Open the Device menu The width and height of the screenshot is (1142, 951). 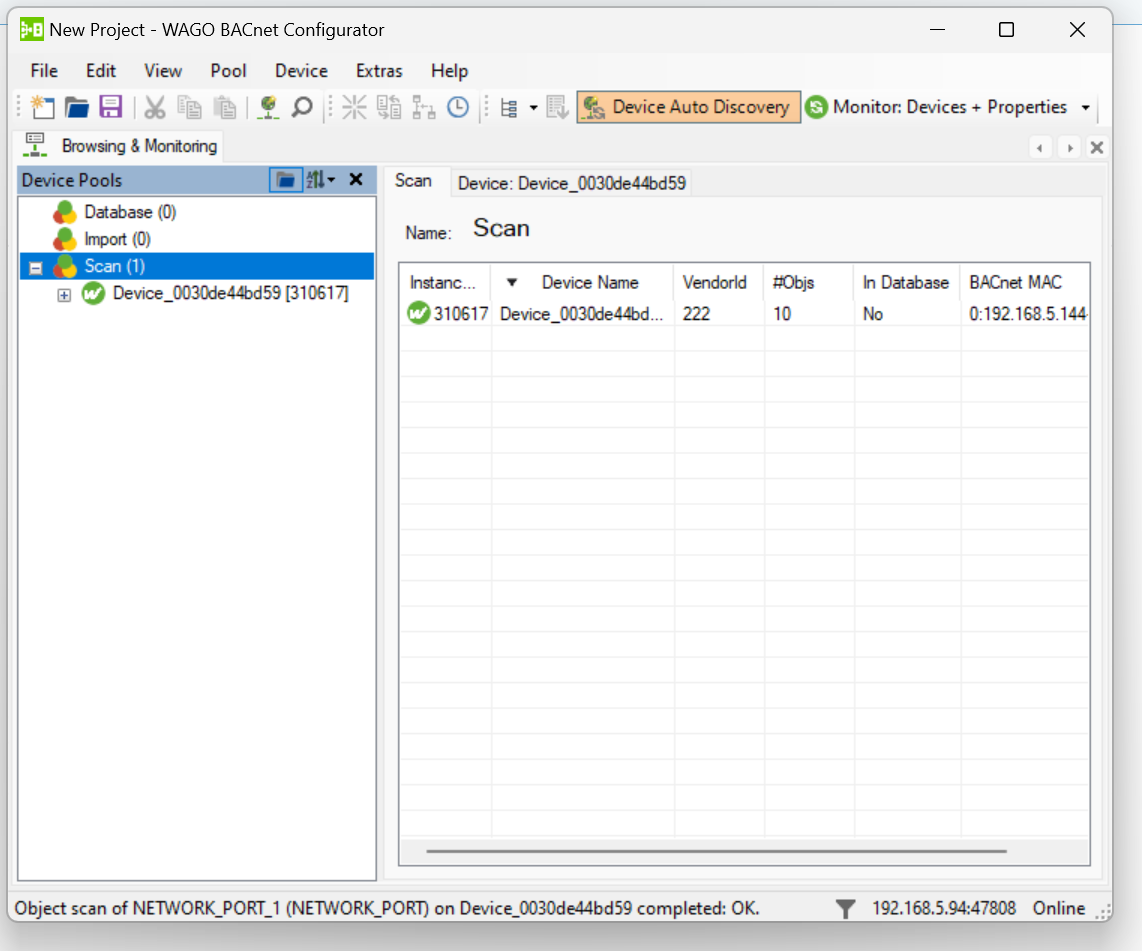301,71
